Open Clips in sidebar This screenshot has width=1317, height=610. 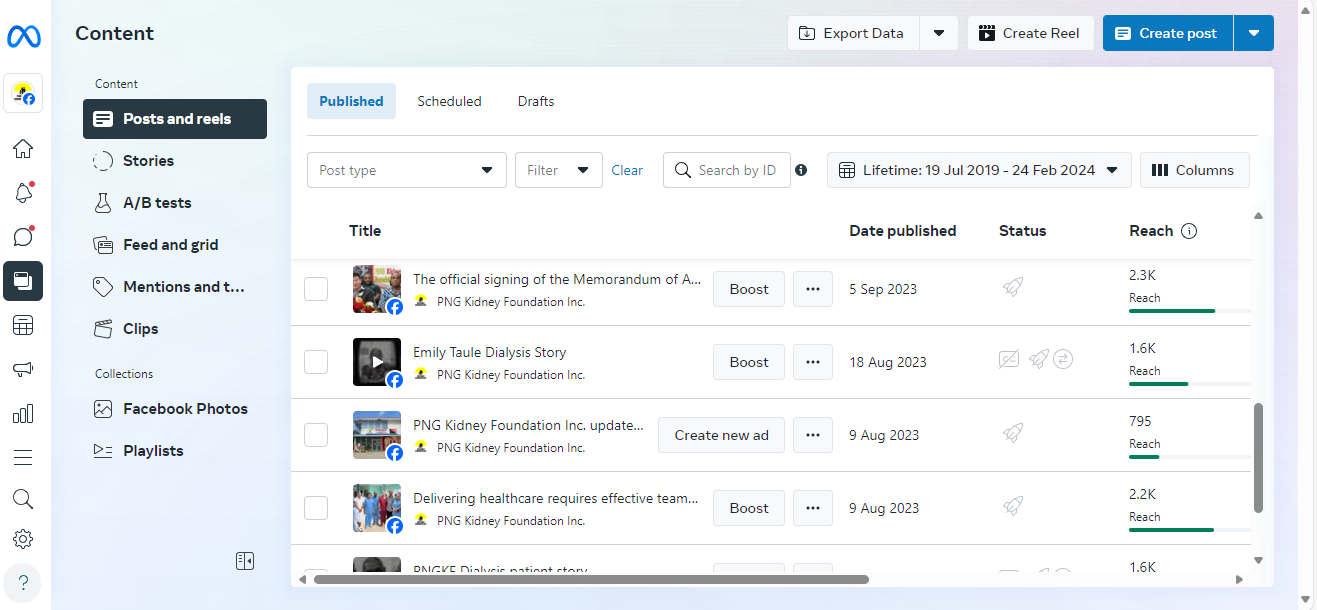click(x=175, y=329)
